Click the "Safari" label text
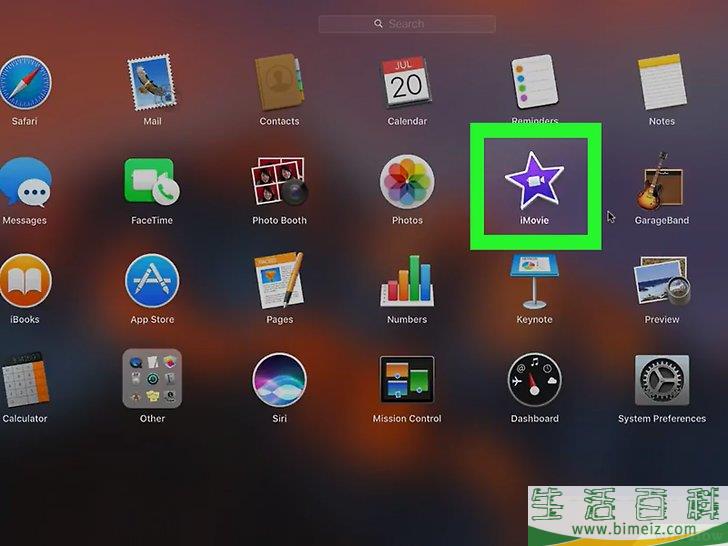 [25, 121]
